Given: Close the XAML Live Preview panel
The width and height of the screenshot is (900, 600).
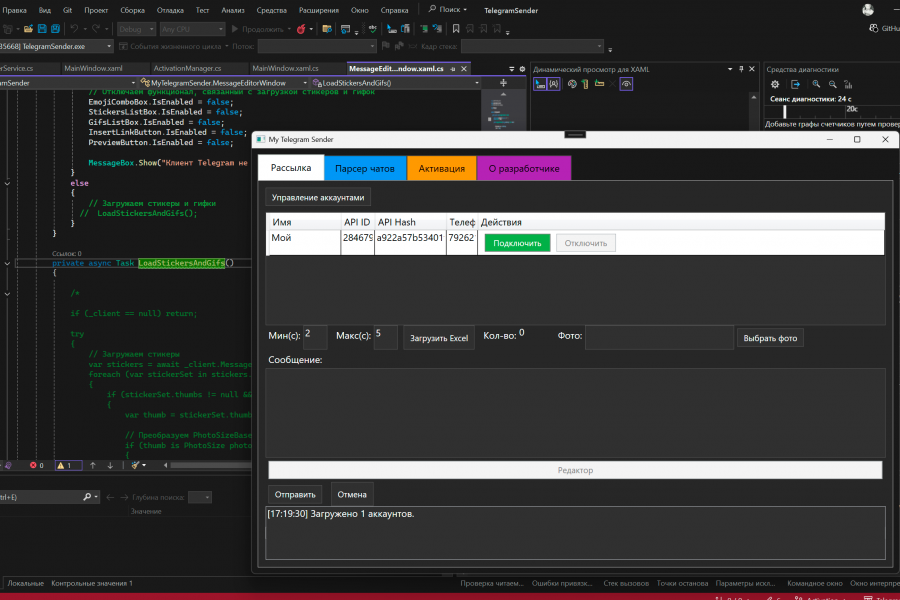Looking at the screenshot, I should 752,69.
